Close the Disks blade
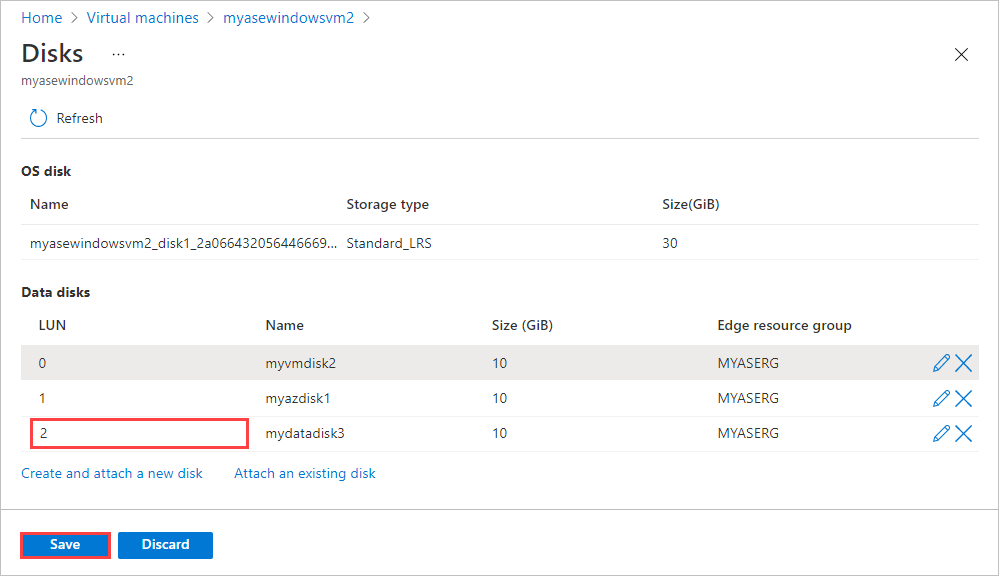The height and width of the screenshot is (576, 999). pyautogui.click(x=961, y=55)
